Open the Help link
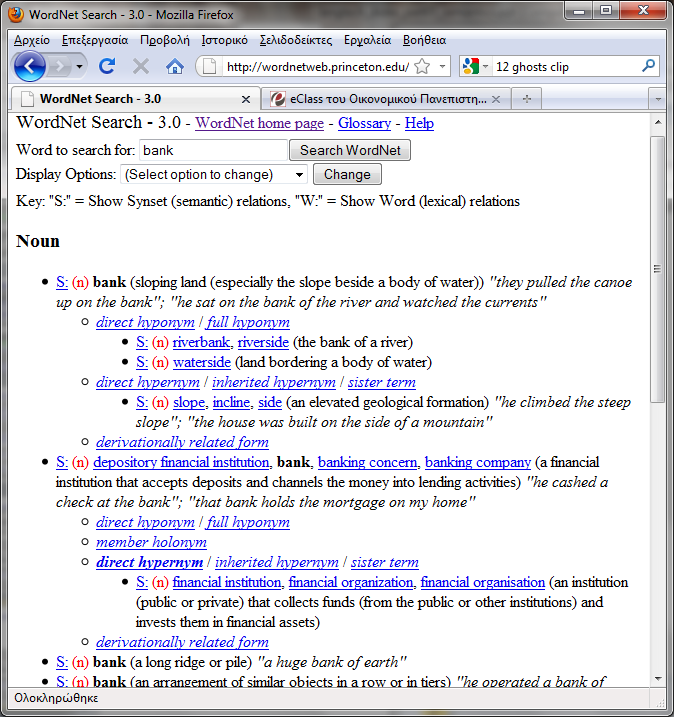This screenshot has height=717, width=674. pyautogui.click(x=419, y=123)
